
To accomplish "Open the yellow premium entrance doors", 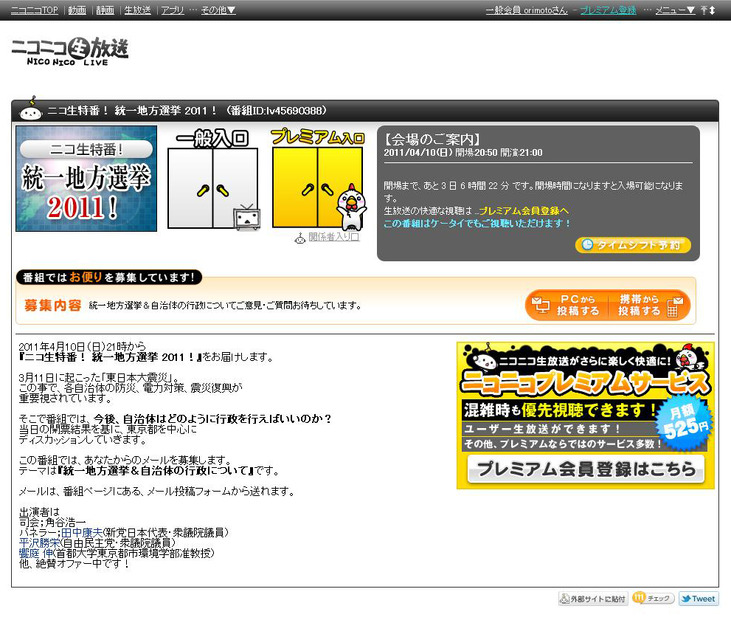I will [x=317, y=187].
